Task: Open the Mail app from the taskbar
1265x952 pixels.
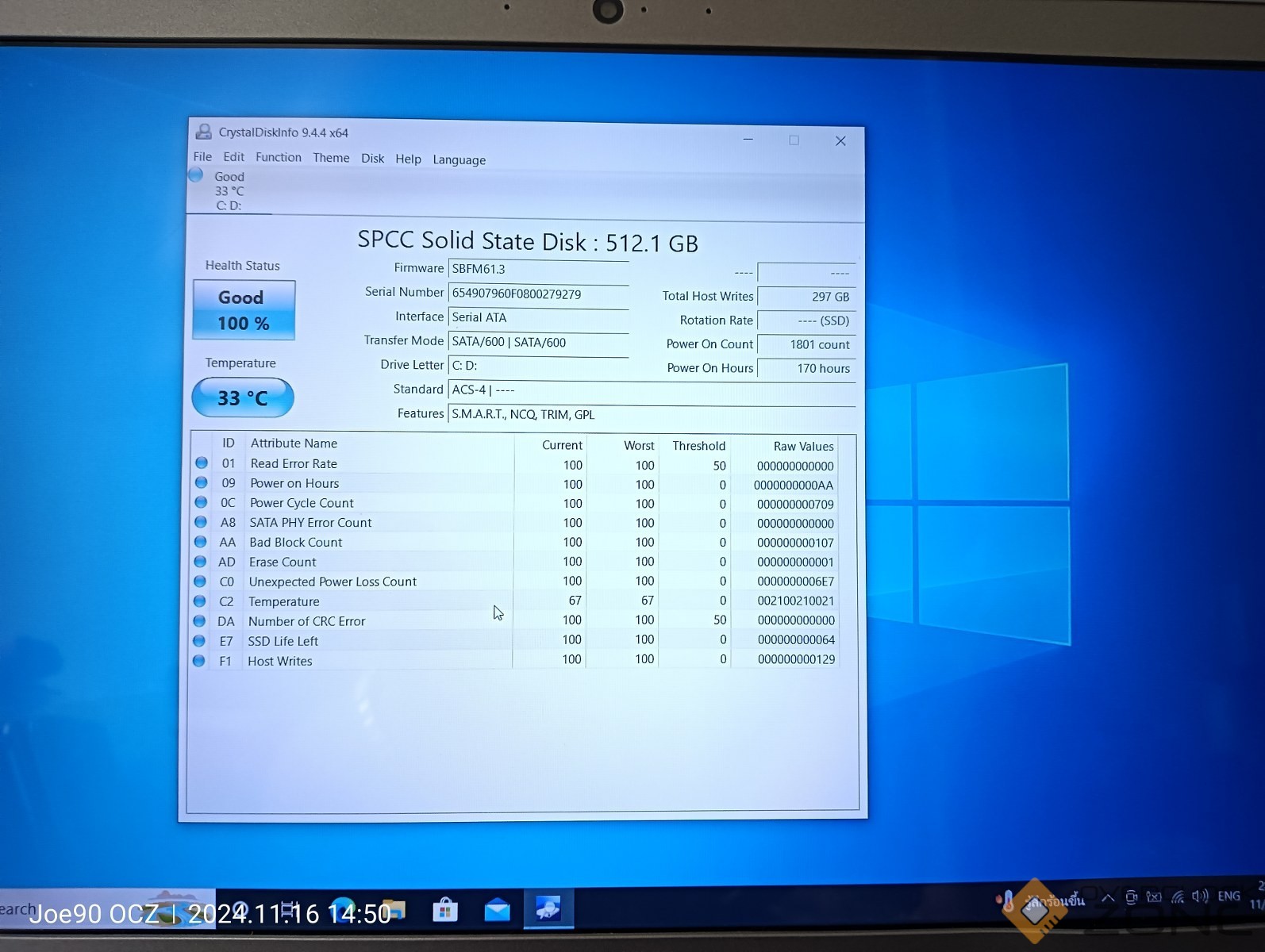Action: coord(497,909)
